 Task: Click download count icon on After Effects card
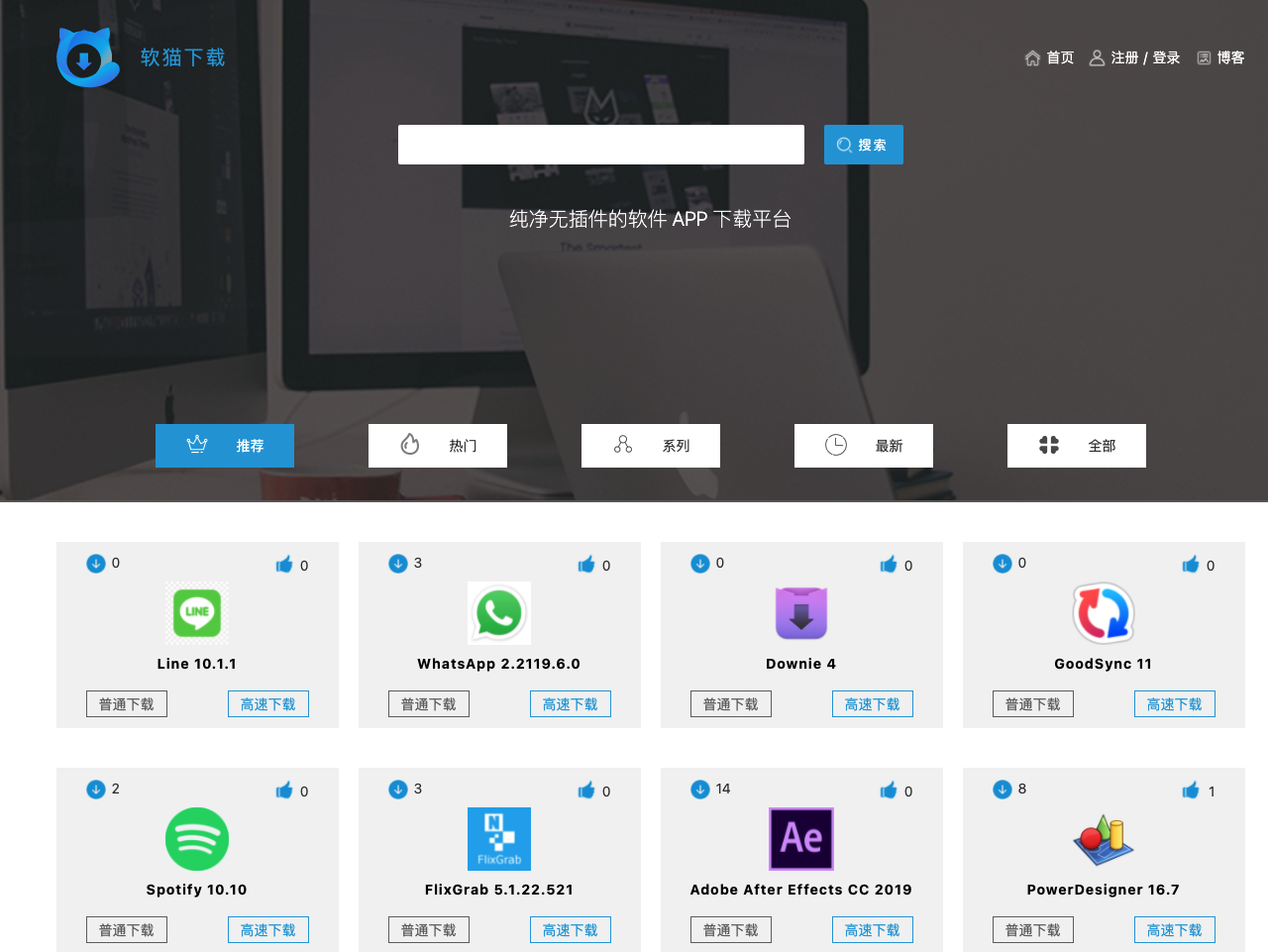700,790
